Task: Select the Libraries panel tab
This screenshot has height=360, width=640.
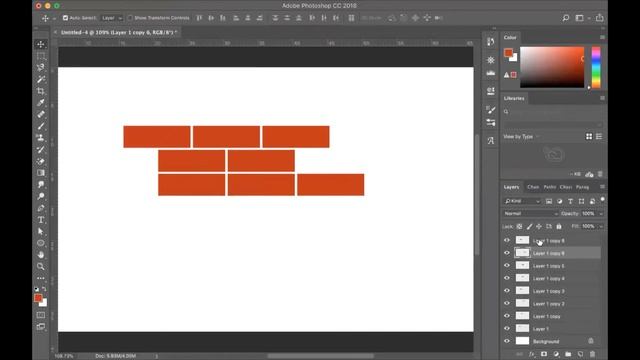Action: coord(514,98)
